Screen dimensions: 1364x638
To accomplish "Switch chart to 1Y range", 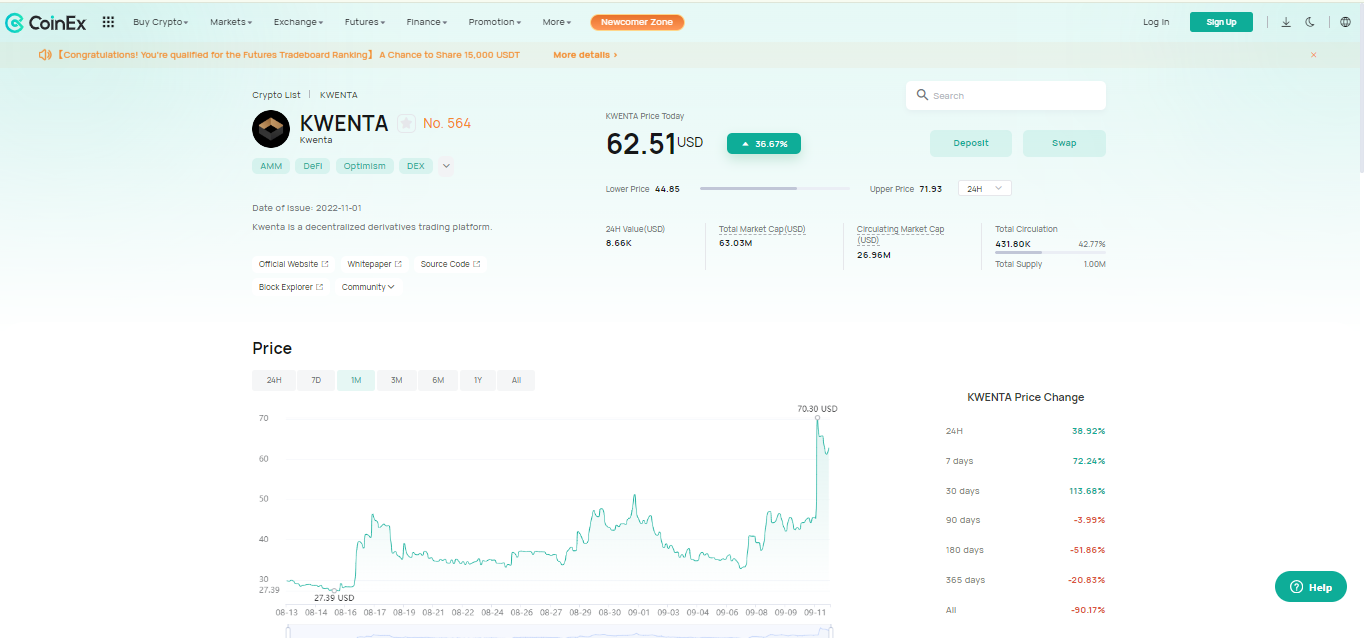I will coord(478,380).
